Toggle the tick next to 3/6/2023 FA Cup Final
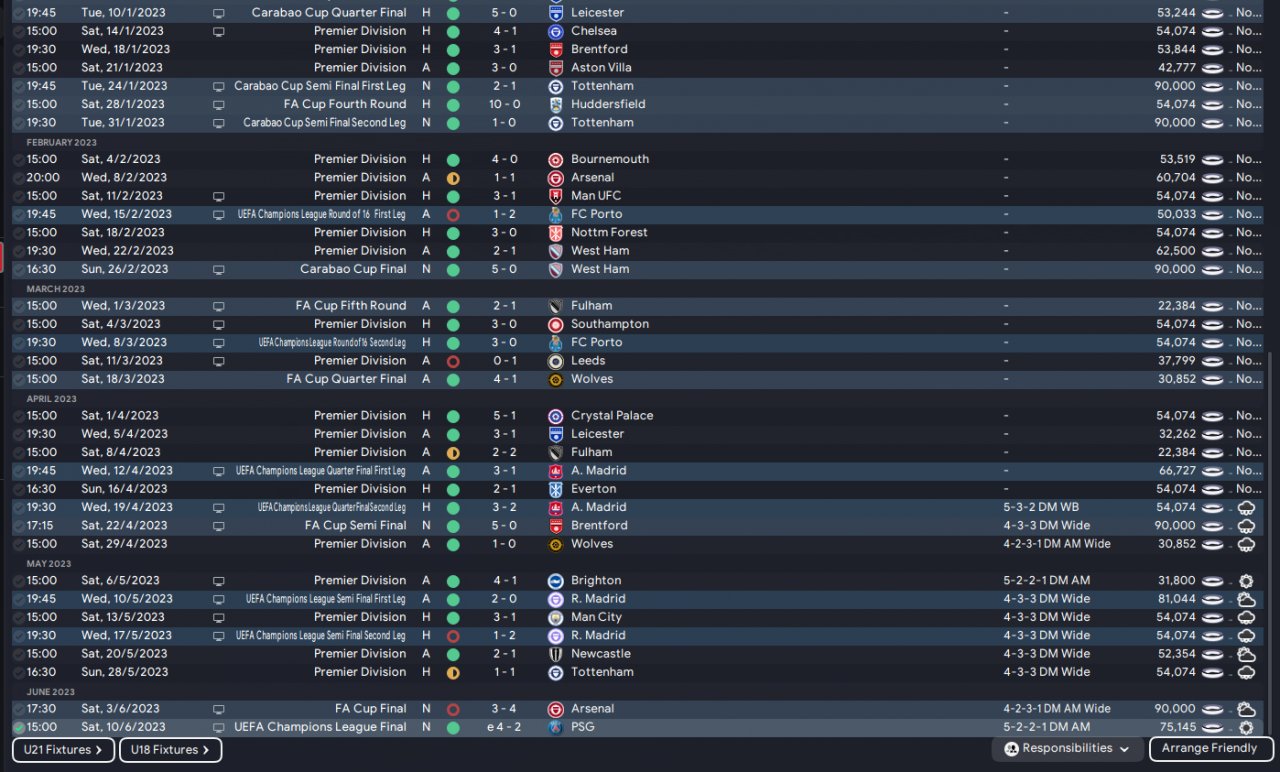 point(19,709)
